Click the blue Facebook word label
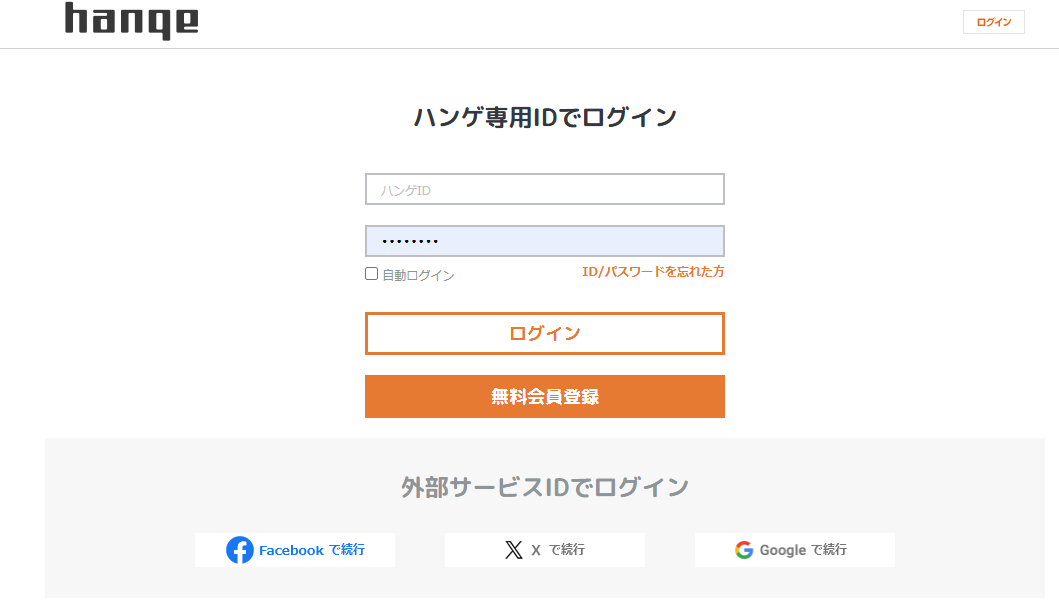The image size is (1059, 609). coord(291,550)
